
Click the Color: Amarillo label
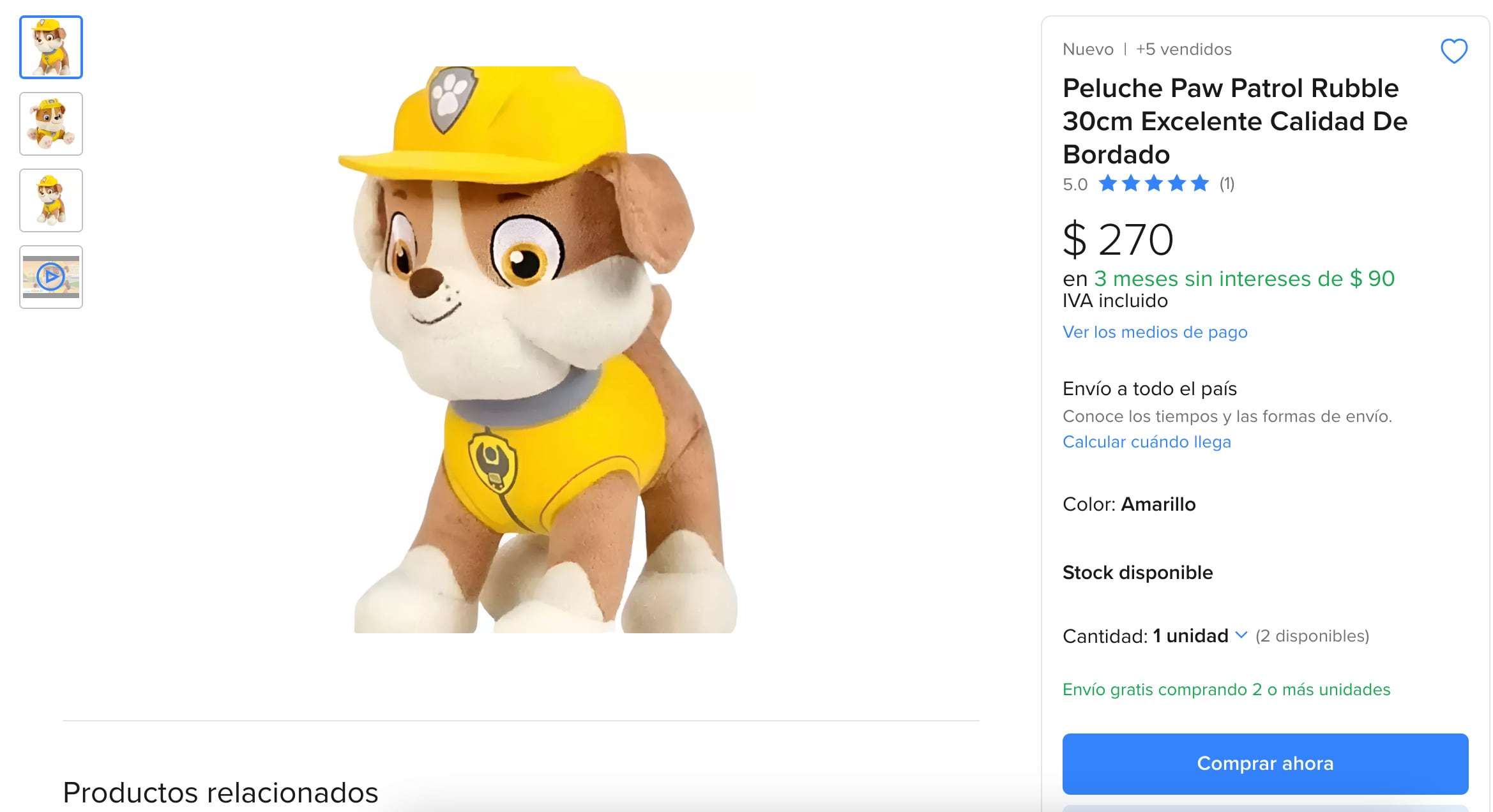click(x=1128, y=504)
